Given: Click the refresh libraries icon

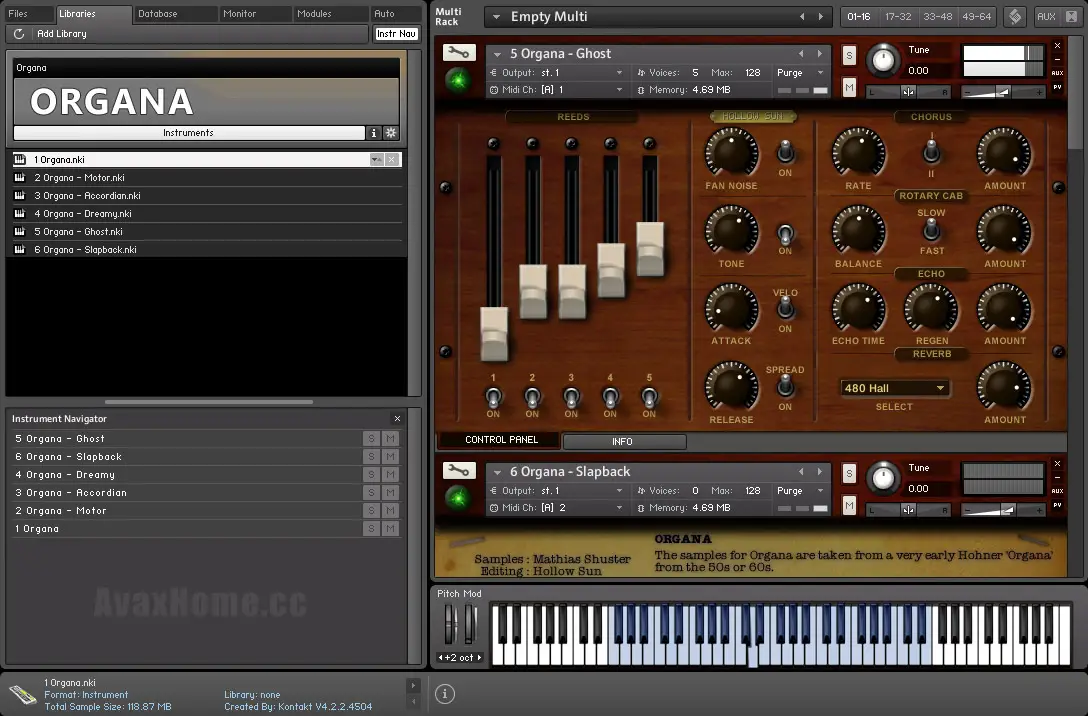Looking at the screenshot, I should point(19,33).
